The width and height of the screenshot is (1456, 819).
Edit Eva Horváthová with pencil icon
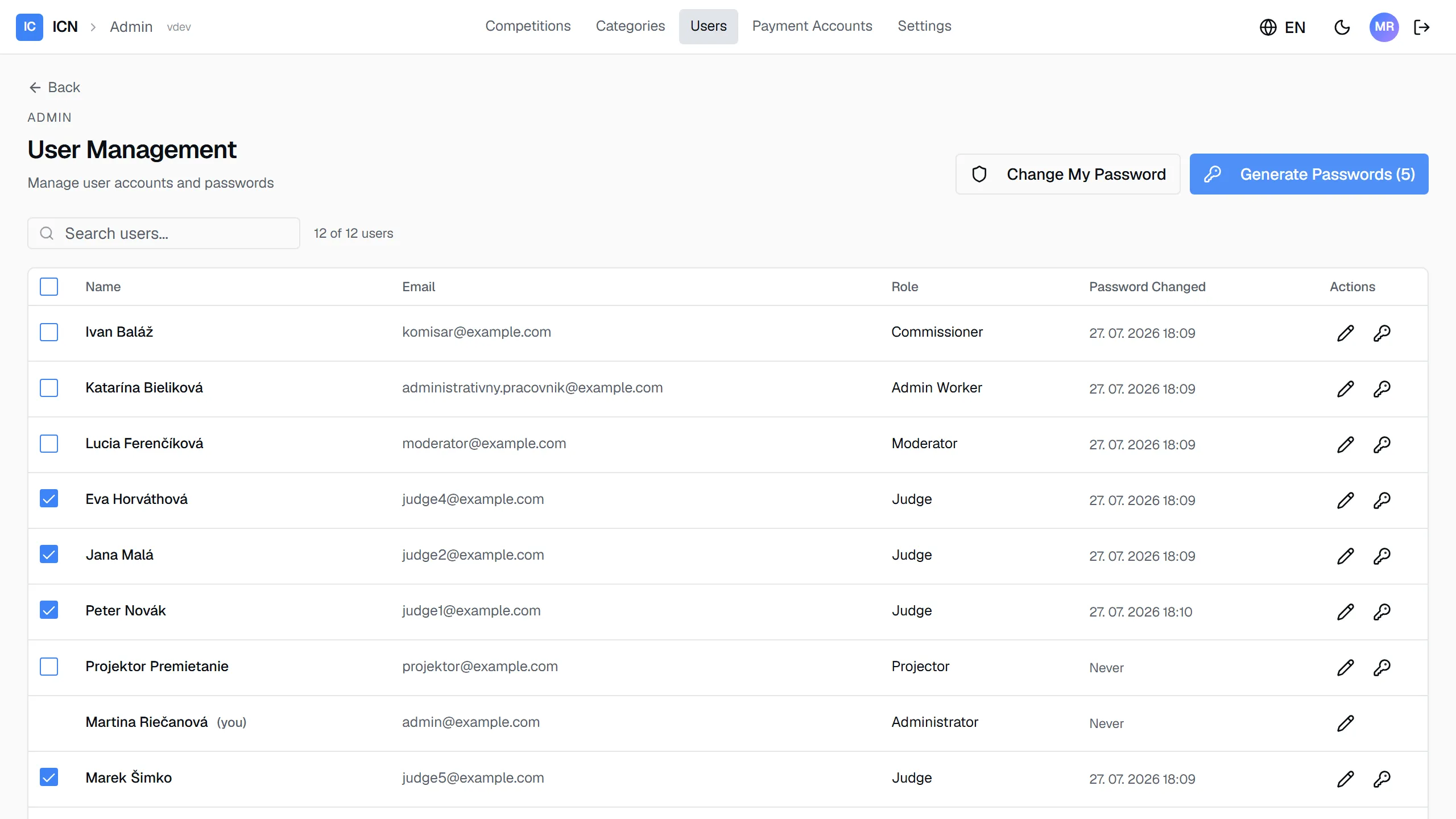1346,500
